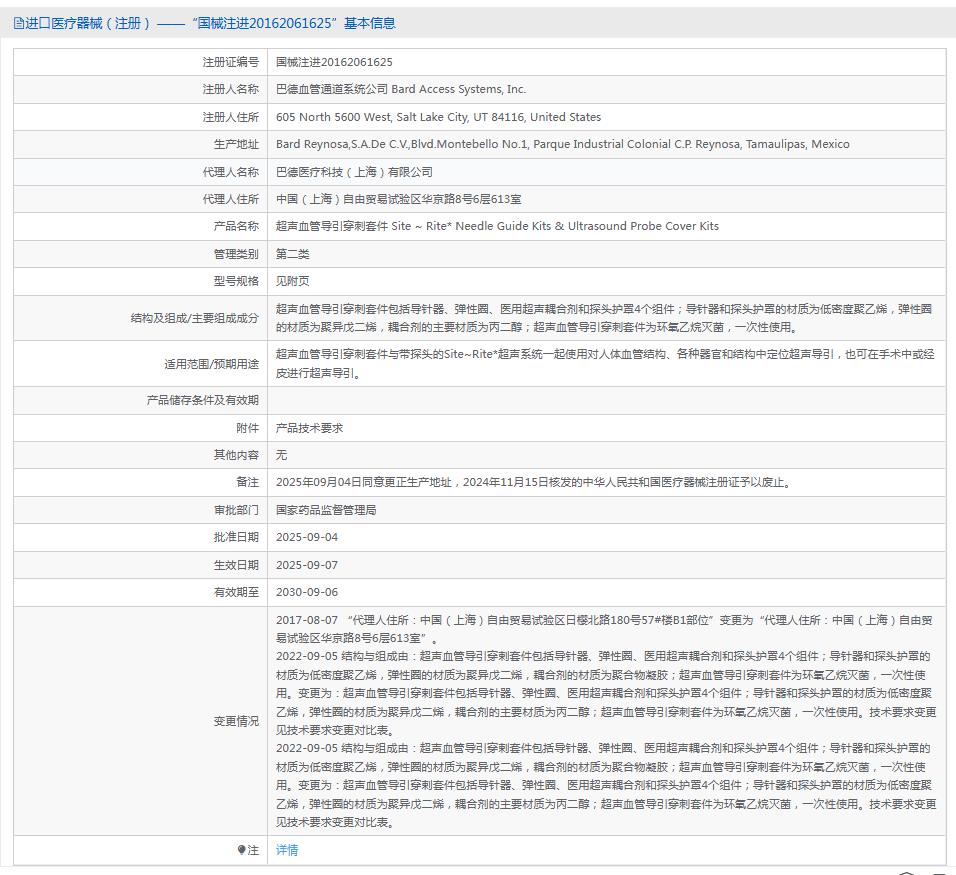Select the 第二类 management category cell
The height and width of the screenshot is (875, 956).
point(290,254)
